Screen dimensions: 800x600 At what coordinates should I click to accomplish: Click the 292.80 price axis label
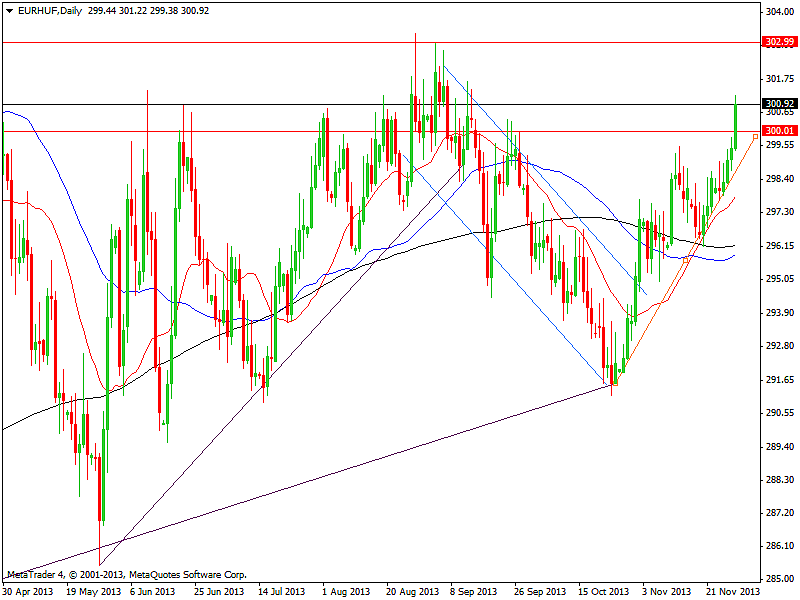(x=778, y=346)
